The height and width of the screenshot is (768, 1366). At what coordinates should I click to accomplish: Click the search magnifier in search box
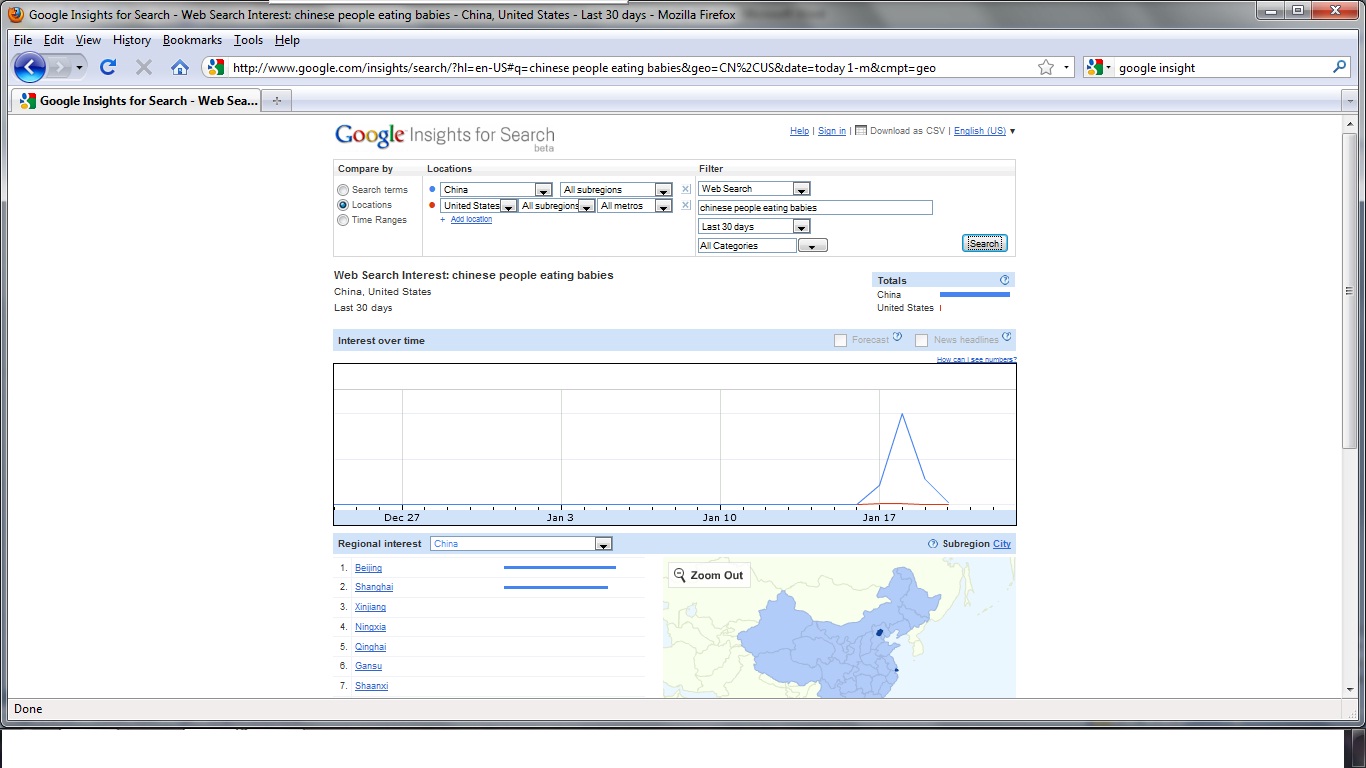1340,67
